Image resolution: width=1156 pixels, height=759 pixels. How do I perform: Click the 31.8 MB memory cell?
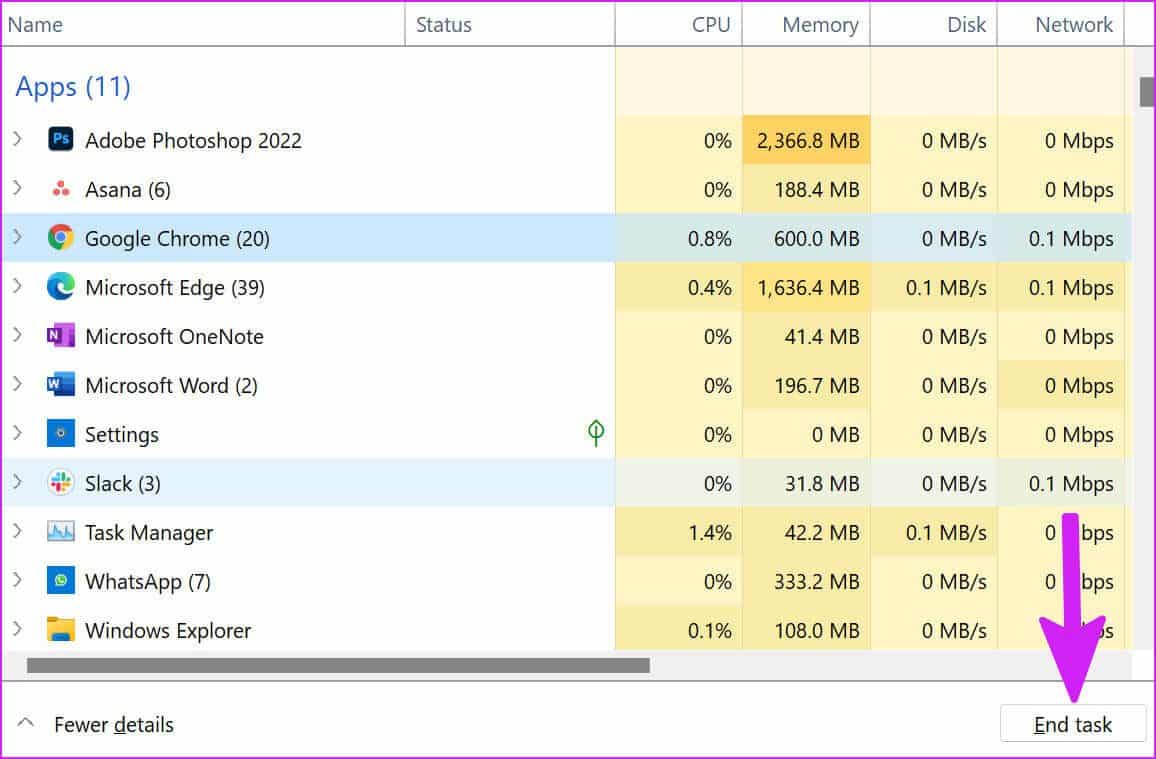[806, 483]
